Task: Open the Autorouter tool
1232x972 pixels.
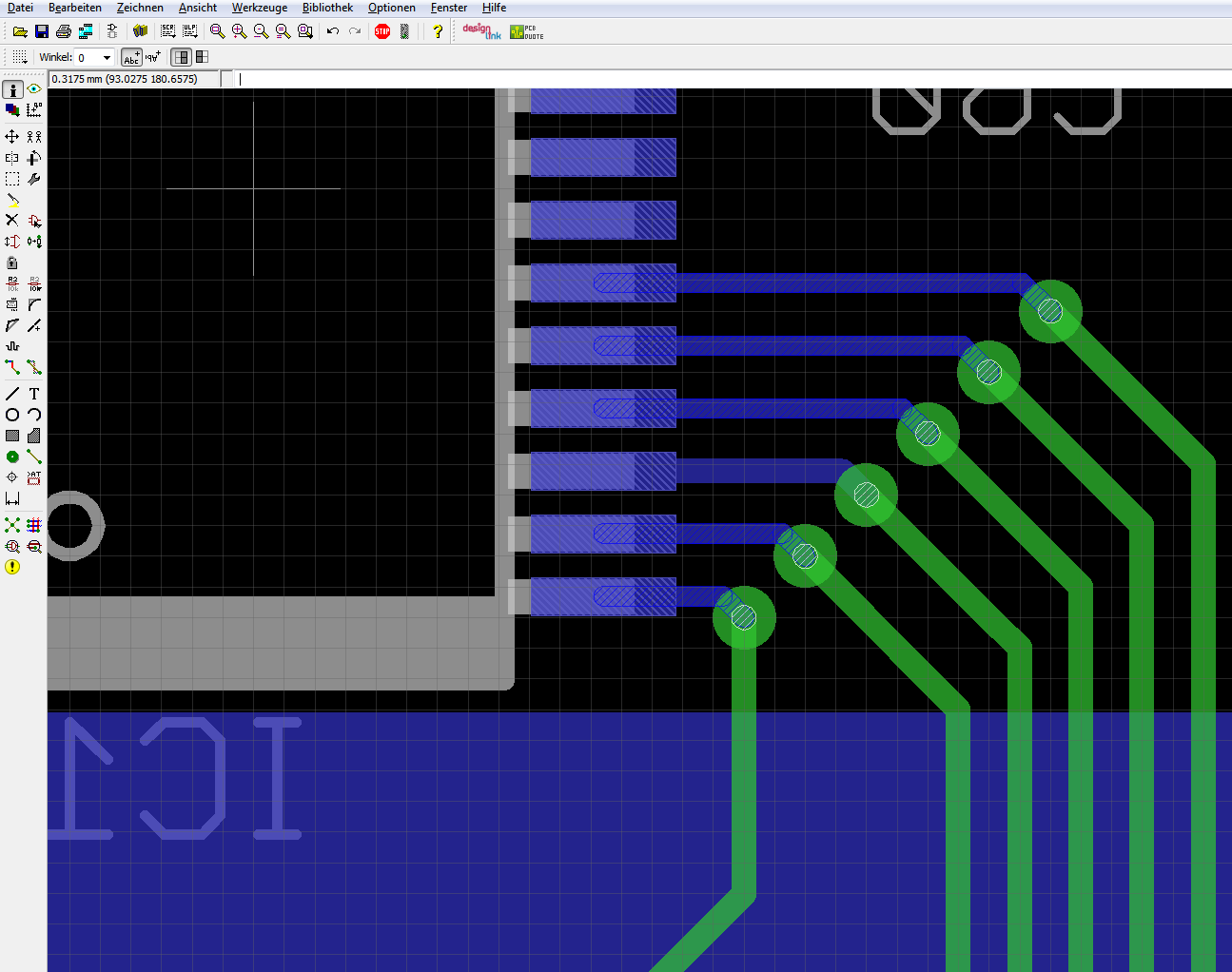Action: (x=34, y=525)
